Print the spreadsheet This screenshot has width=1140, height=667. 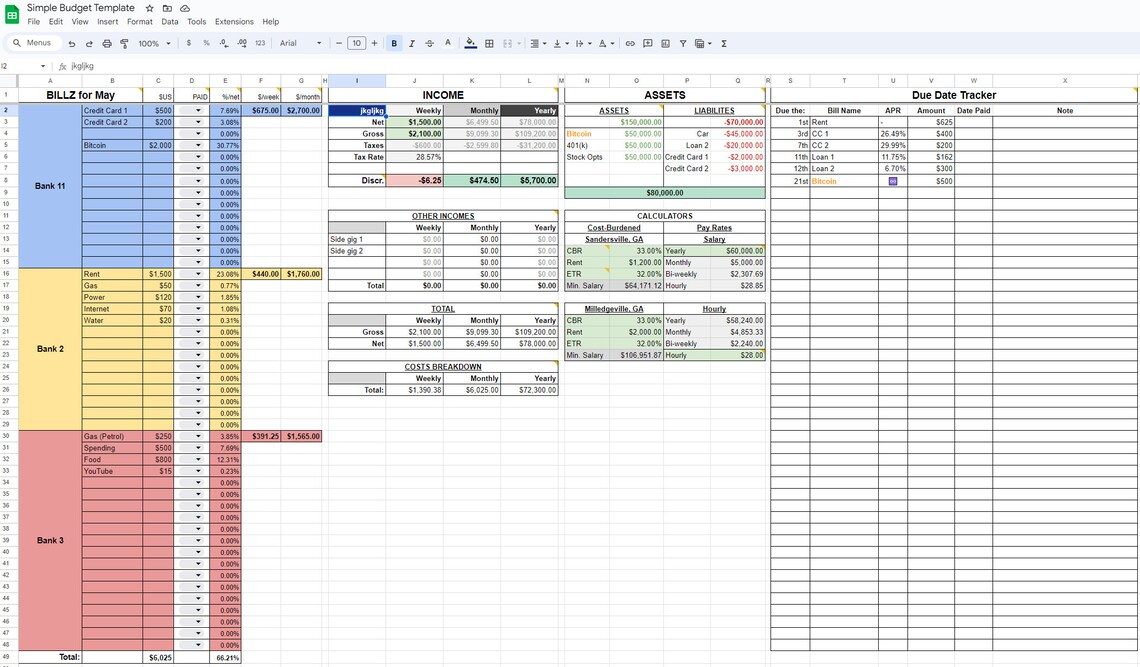click(x=108, y=43)
